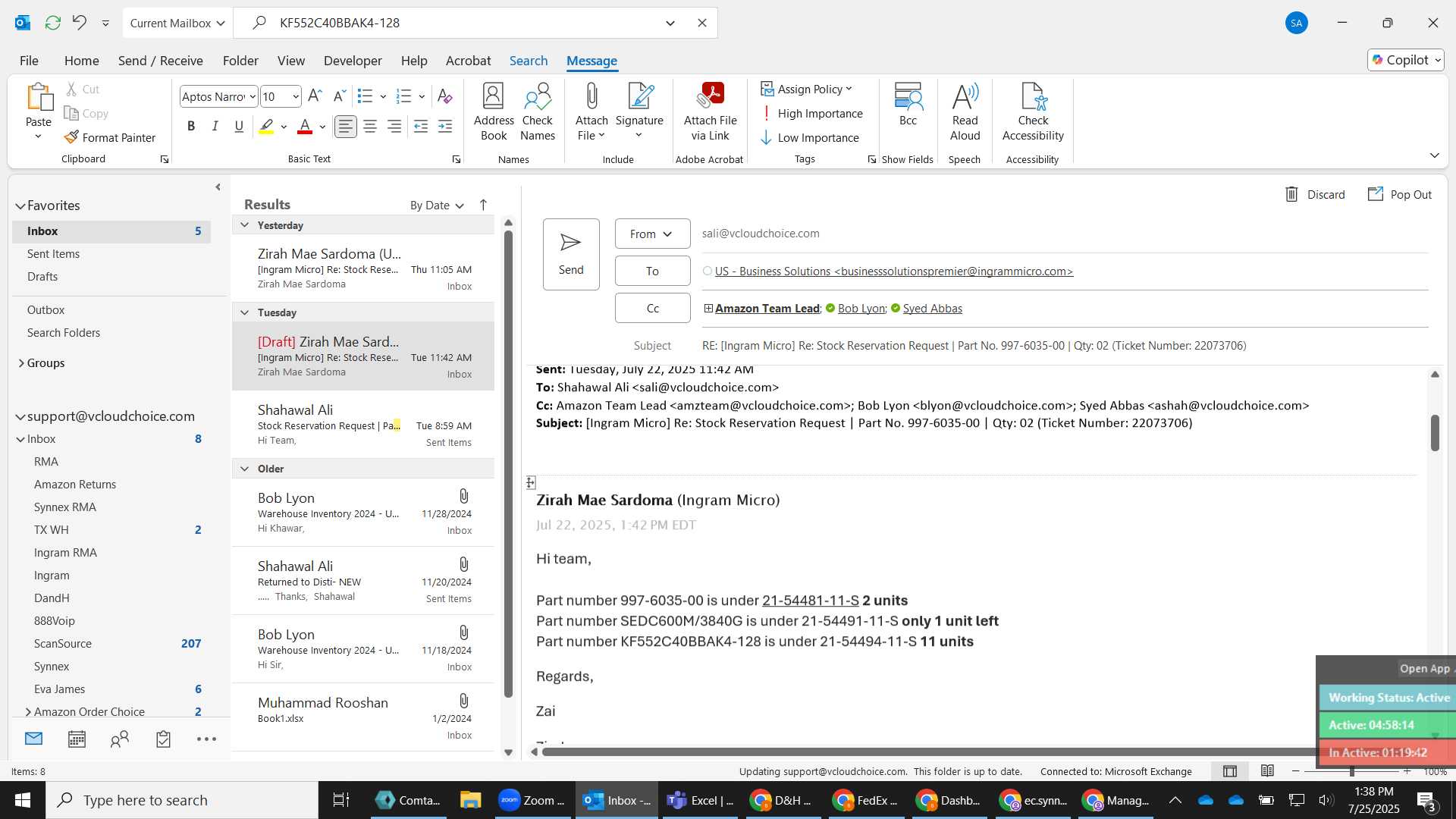Center align the text
1456x819 pixels.
370,127
